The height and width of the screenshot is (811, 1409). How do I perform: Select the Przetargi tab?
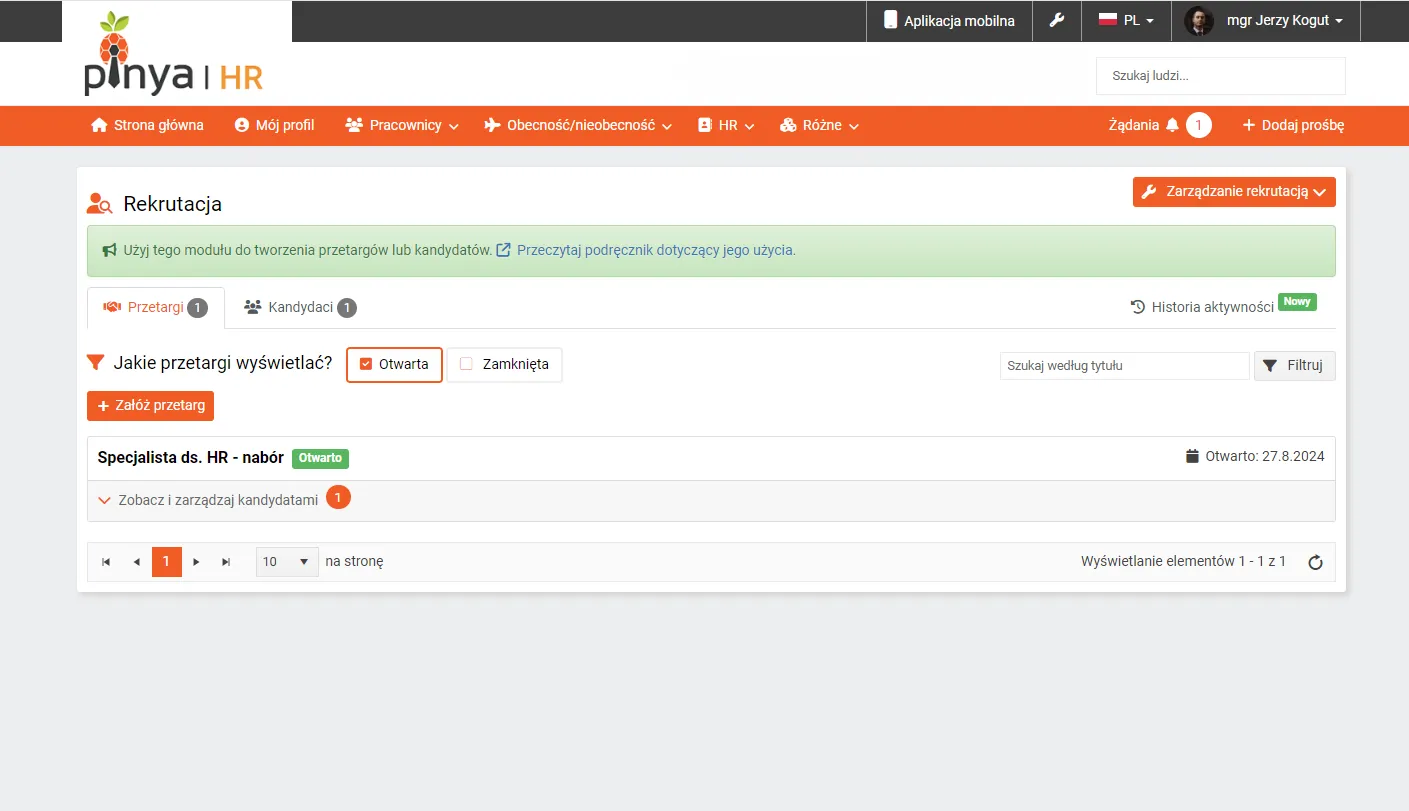pos(155,308)
